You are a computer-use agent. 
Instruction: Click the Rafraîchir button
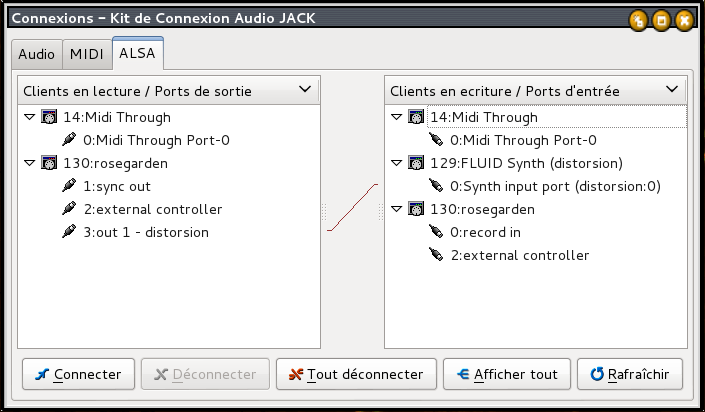point(630,375)
